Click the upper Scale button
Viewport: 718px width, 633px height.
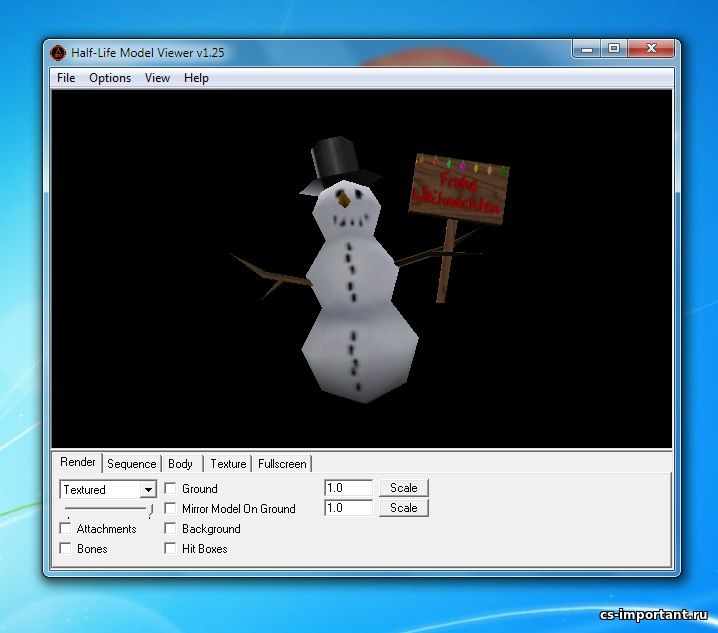[x=403, y=488]
